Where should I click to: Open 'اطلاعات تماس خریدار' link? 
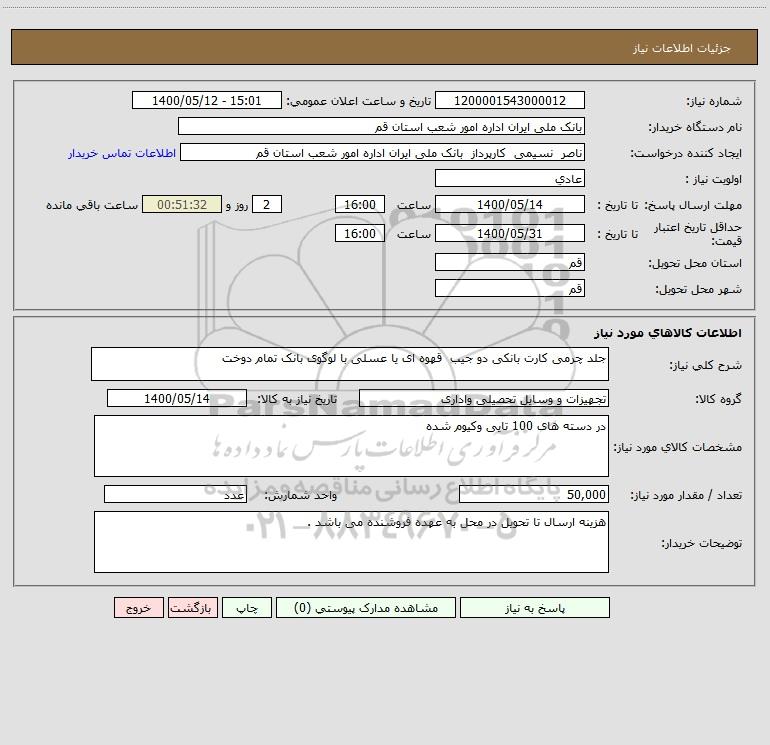click(x=122, y=153)
